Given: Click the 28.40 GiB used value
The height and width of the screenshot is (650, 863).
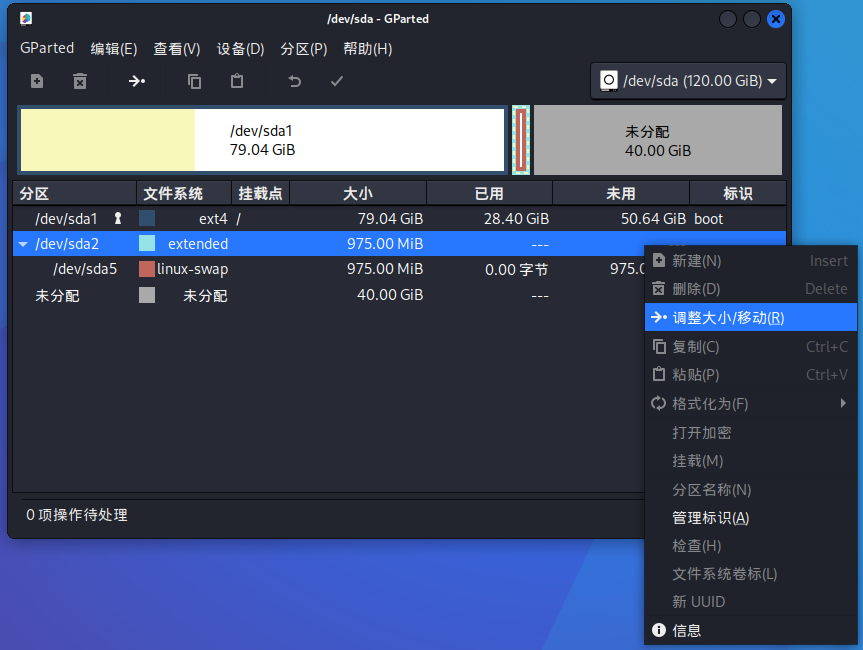Looking at the screenshot, I should (x=516, y=219).
